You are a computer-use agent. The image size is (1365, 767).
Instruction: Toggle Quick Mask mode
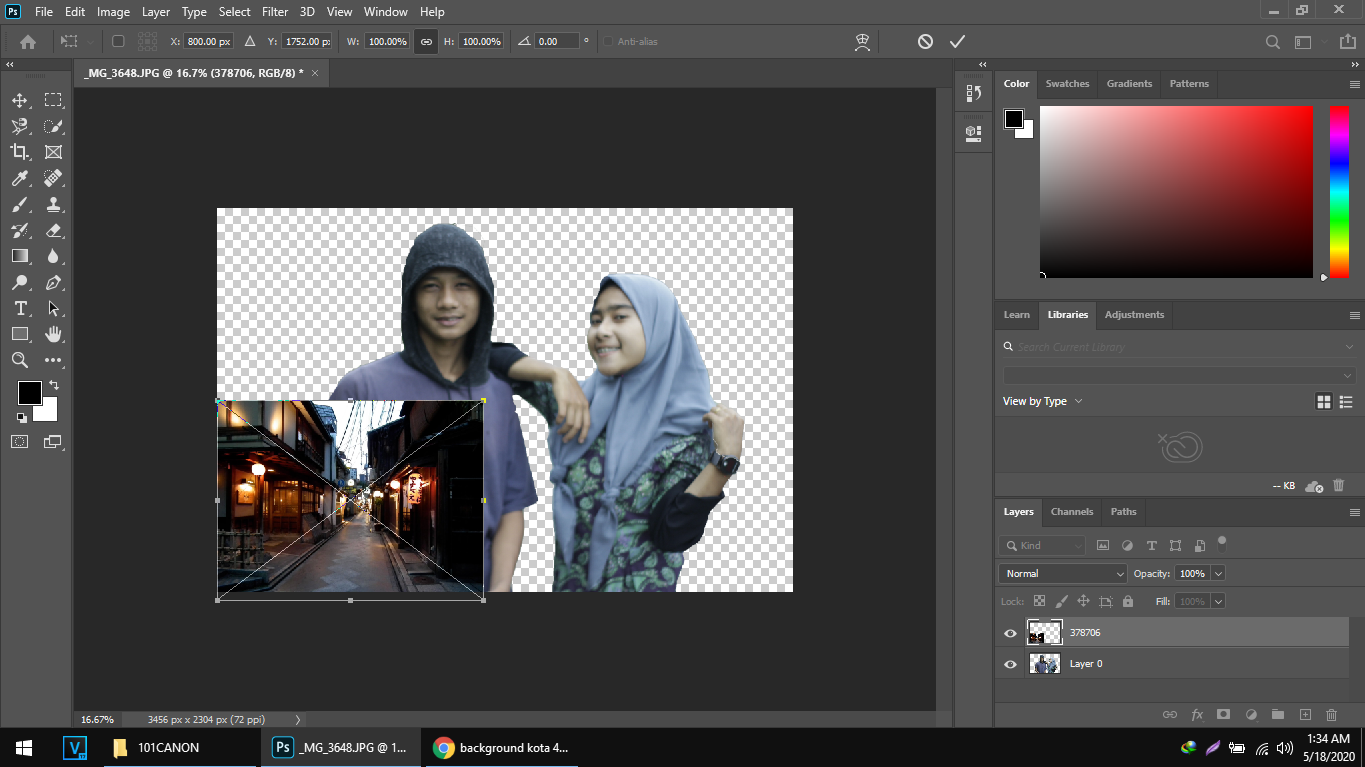tap(20, 441)
